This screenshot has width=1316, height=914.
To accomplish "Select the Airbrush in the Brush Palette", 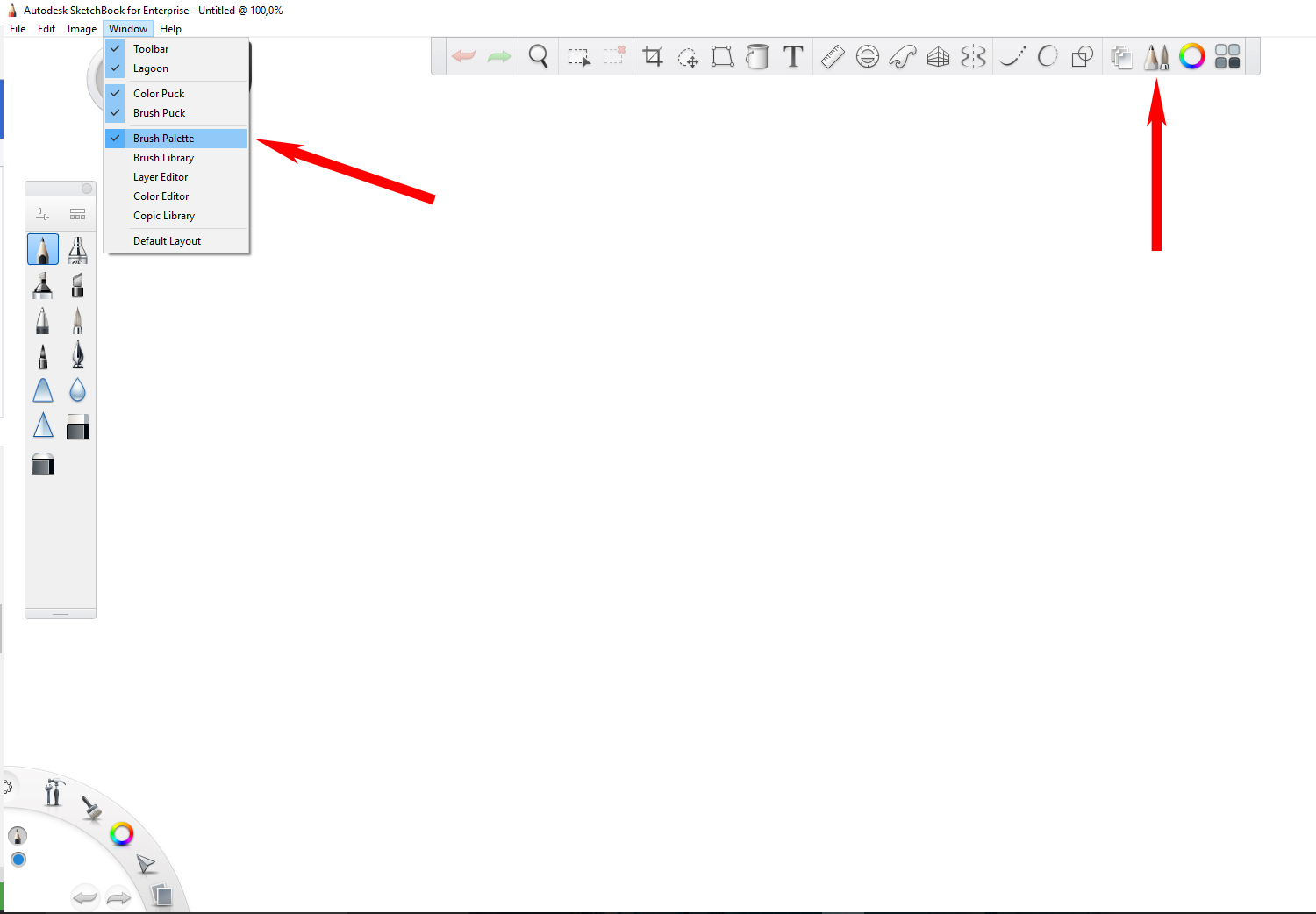I will tap(77, 249).
